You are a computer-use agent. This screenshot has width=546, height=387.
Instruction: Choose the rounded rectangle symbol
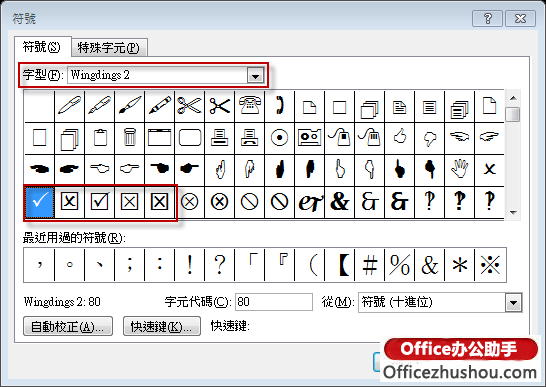point(189,138)
